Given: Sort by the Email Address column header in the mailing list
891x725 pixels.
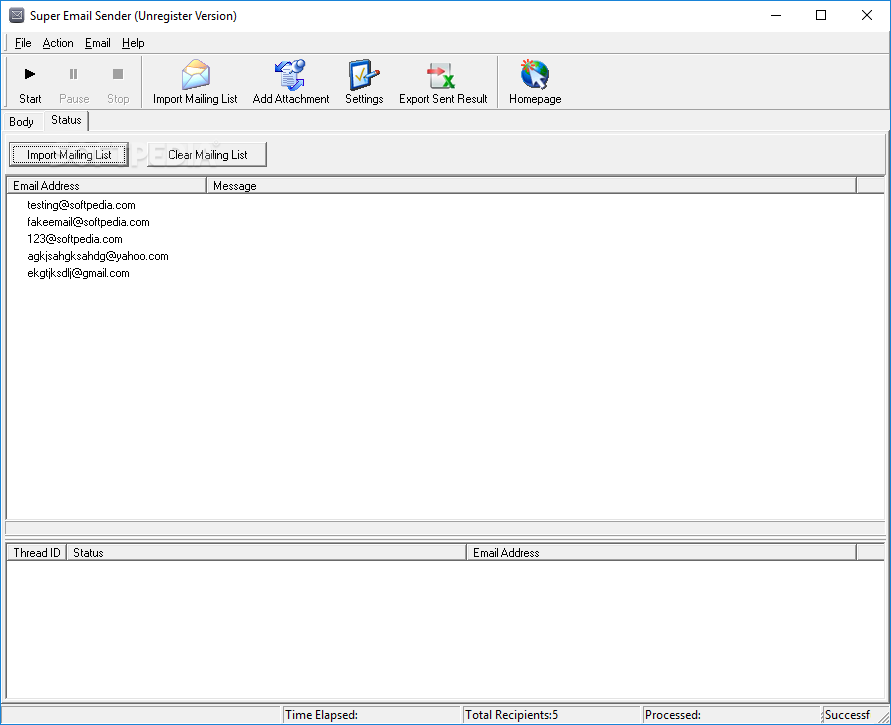Looking at the screenshot, I should point(106,186).
